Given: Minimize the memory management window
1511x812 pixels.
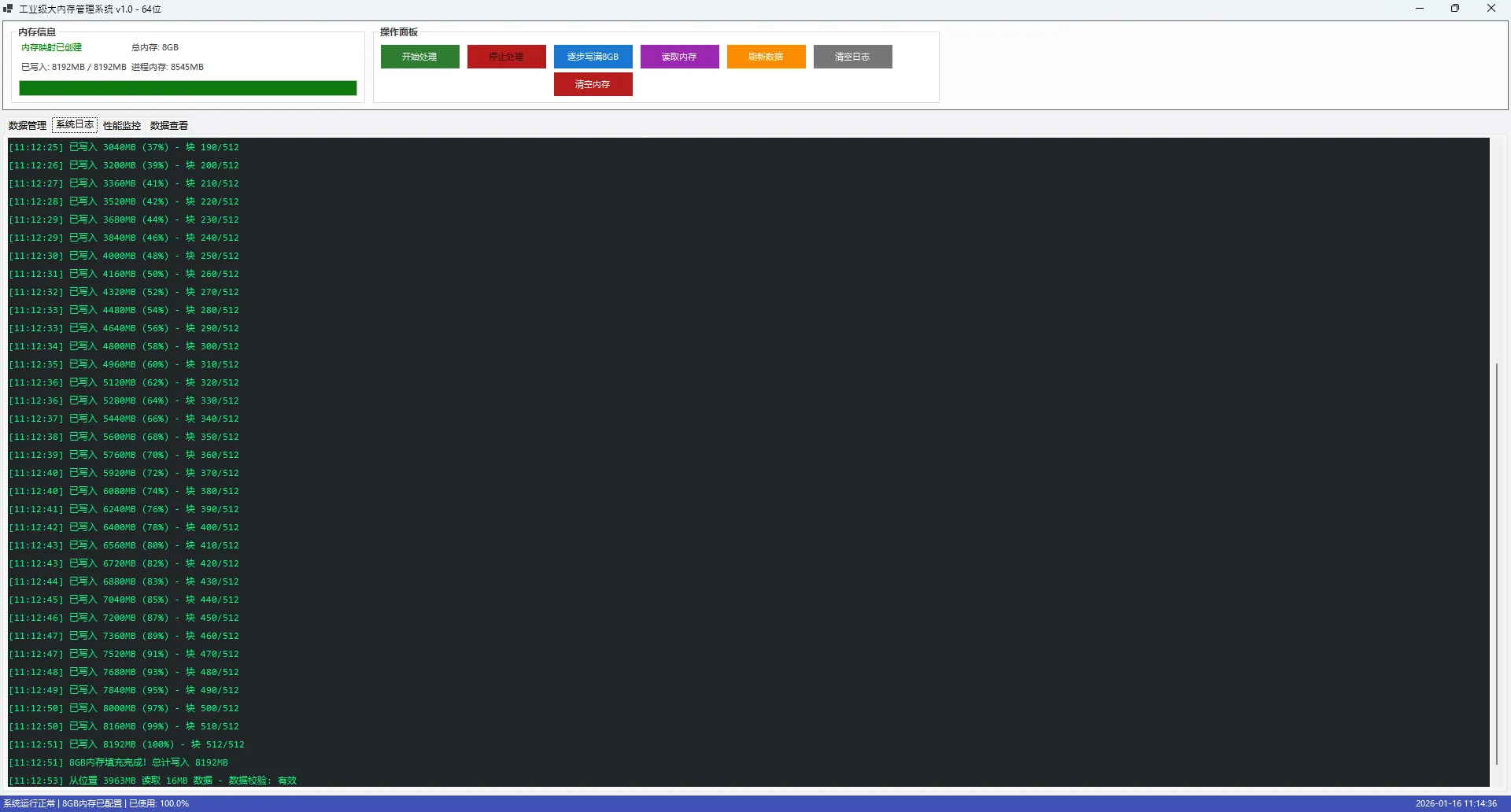Looking at the screenshot, I should 1420,9.
